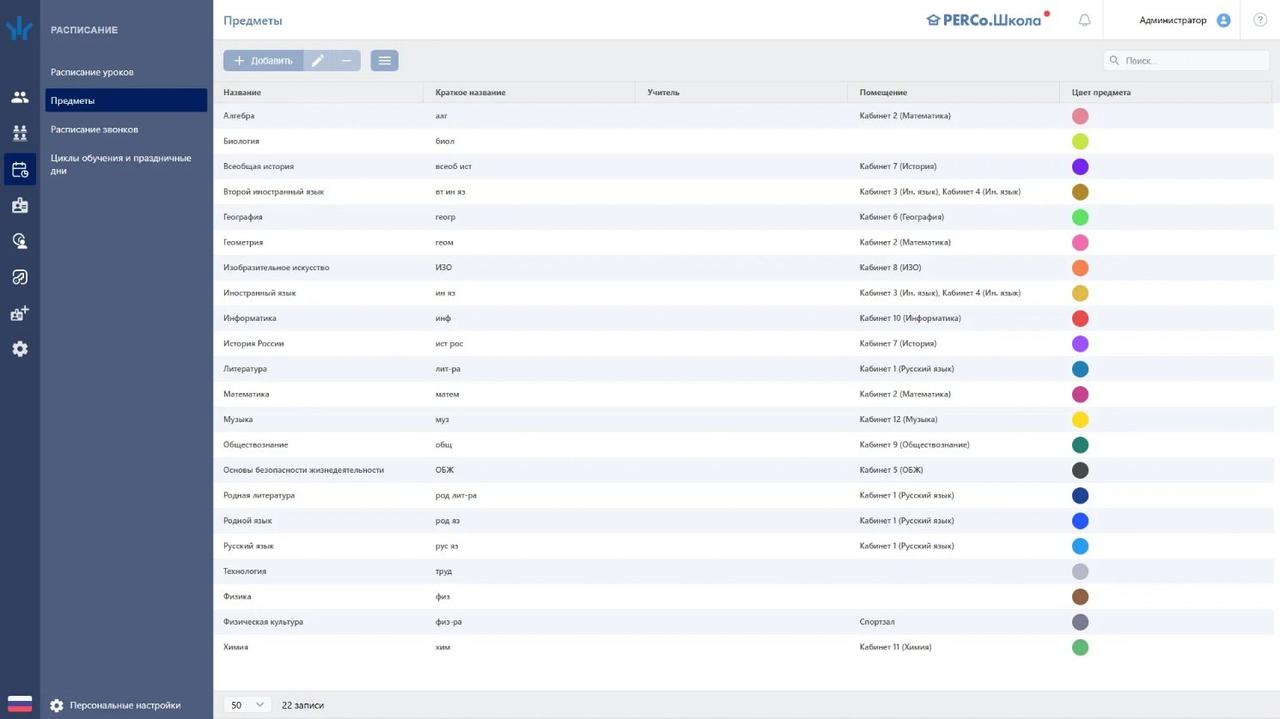Open the people icon in left sidebar
Image resolution: width=1280 pixels, height=719 pixels.
(20, 97)
